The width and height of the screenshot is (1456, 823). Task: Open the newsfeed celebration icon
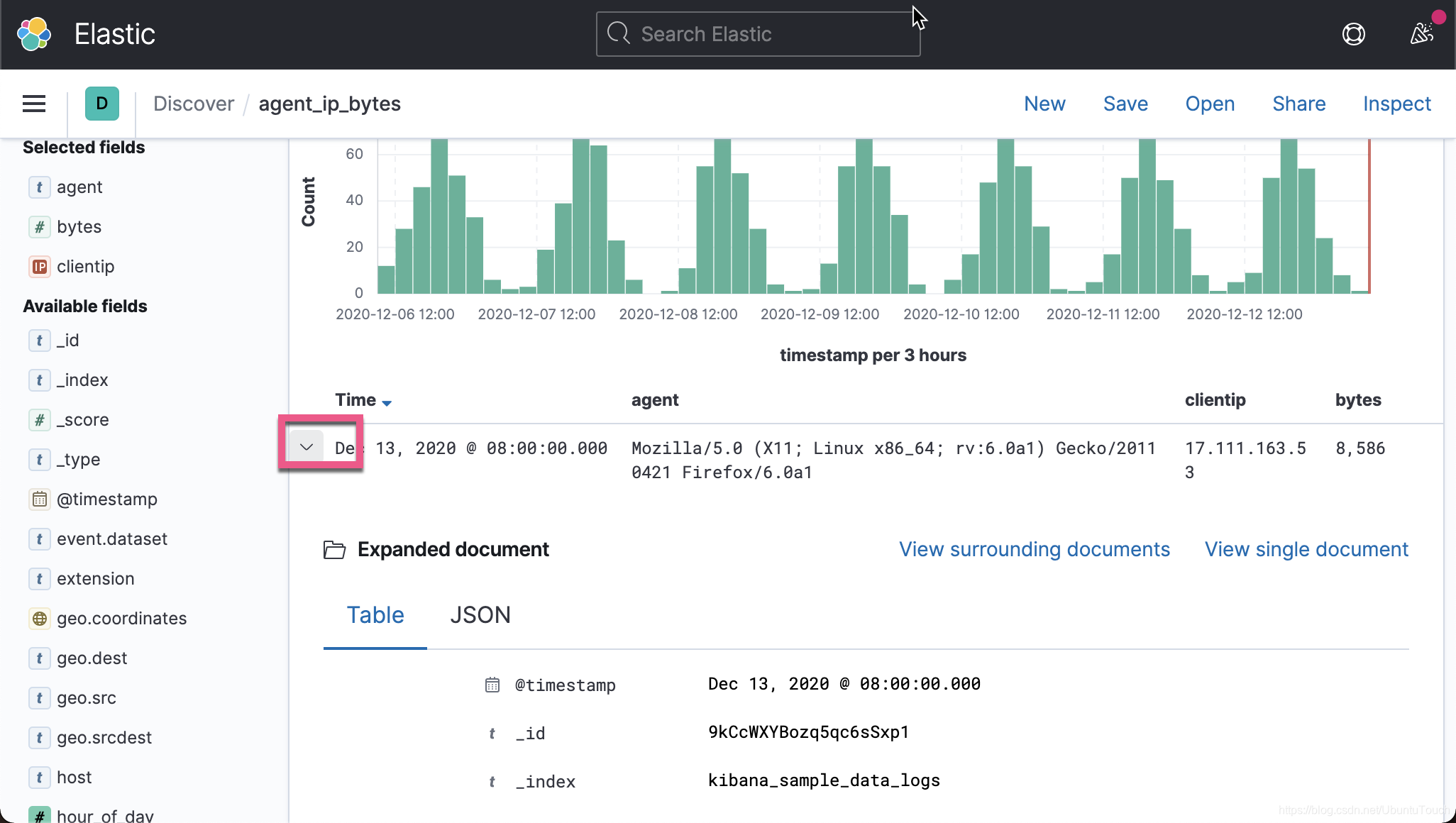1422,33
